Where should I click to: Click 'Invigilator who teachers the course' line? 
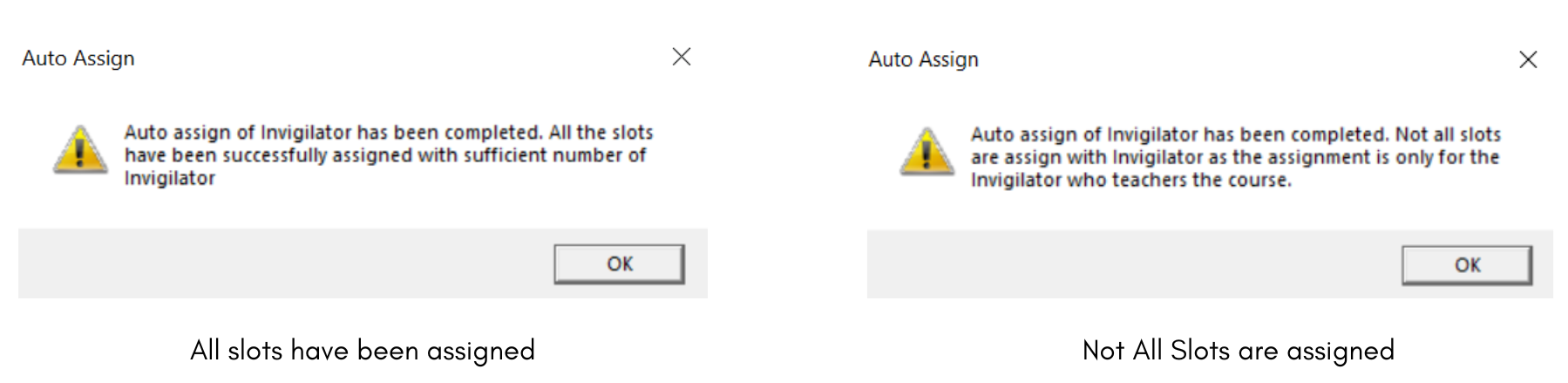pyautogui.click(x=1130, y=181)
